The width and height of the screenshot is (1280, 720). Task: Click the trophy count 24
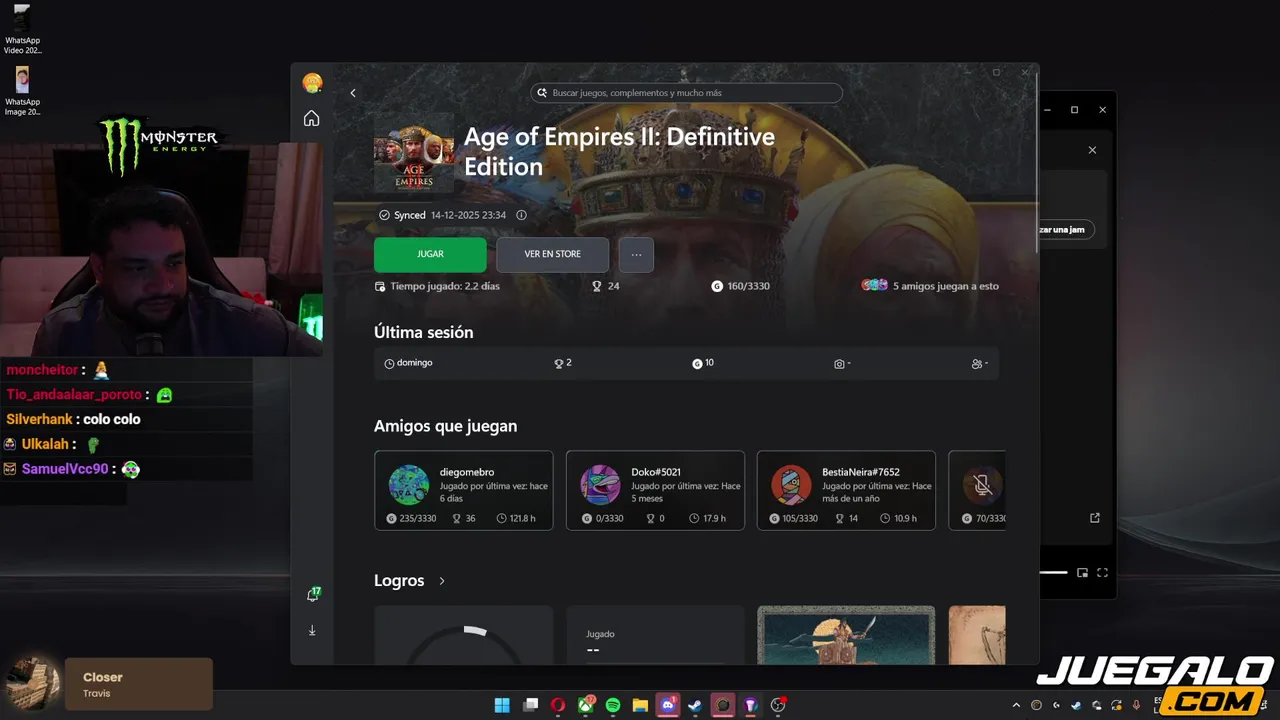coord(606,286)
